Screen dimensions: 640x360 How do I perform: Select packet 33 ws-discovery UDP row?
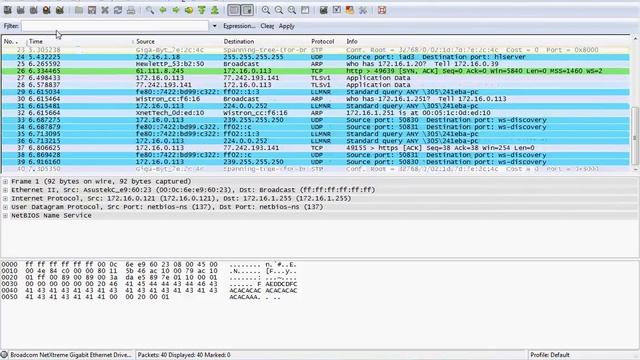tap(316, 120)
